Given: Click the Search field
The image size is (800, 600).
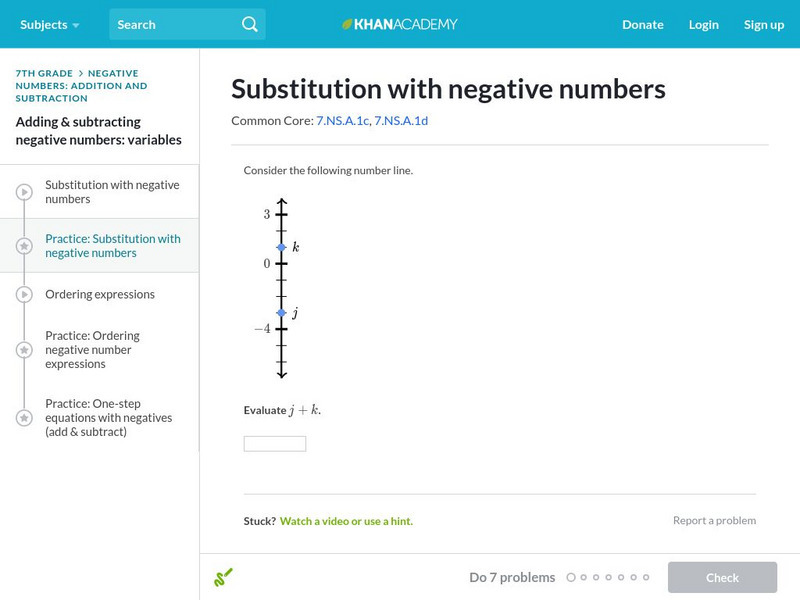Looking at the screenshot, I should tap(175, 24).
